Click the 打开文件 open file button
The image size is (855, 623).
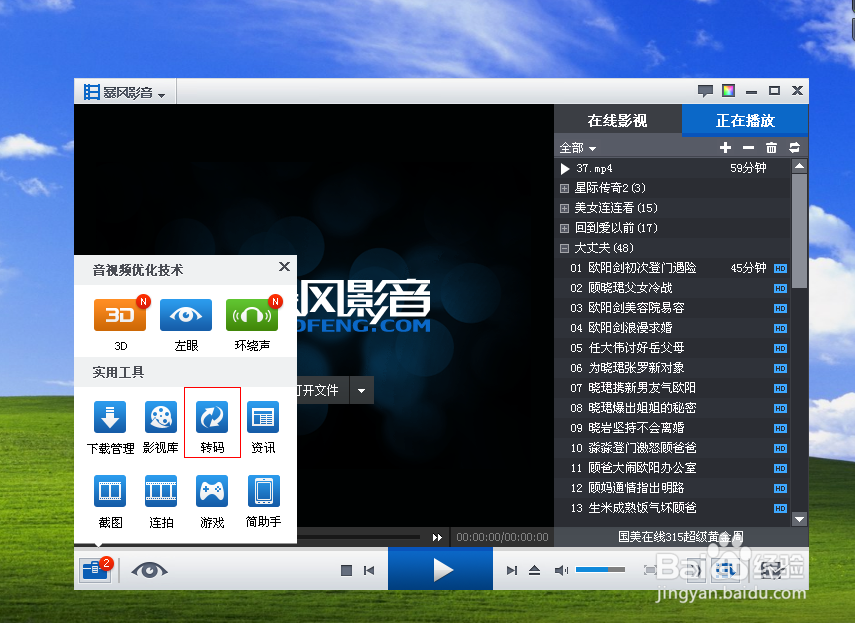(323, 390)
